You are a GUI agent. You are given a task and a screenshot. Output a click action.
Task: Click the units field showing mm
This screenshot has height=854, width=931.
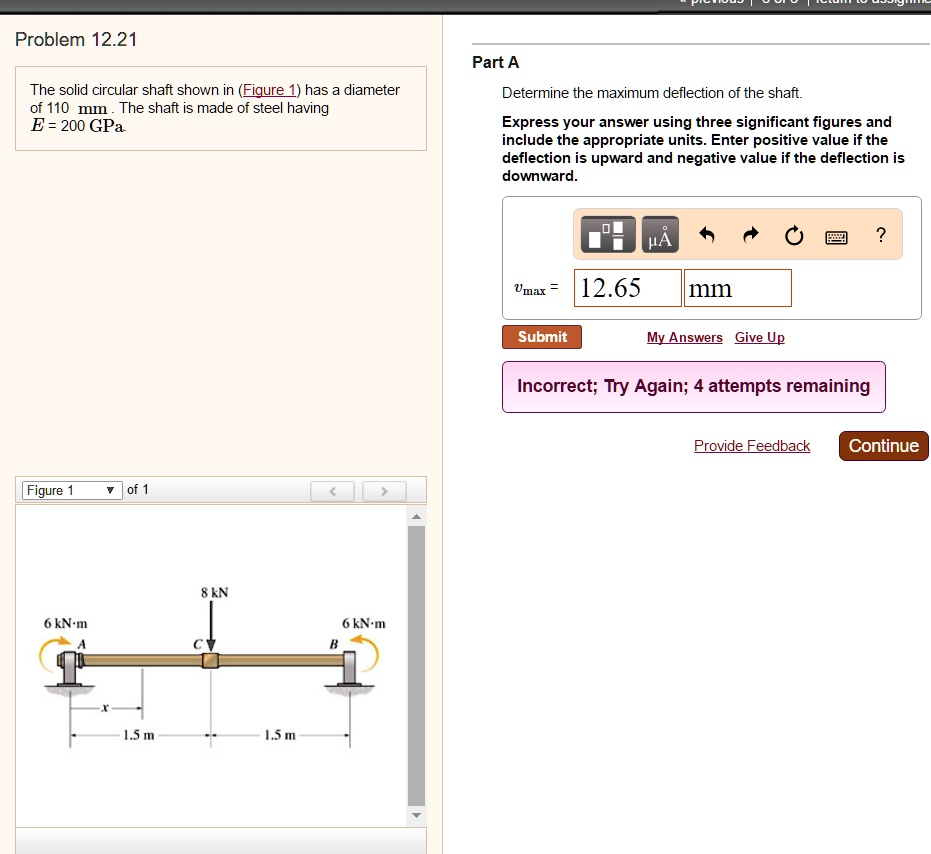[x=737, y=288]
